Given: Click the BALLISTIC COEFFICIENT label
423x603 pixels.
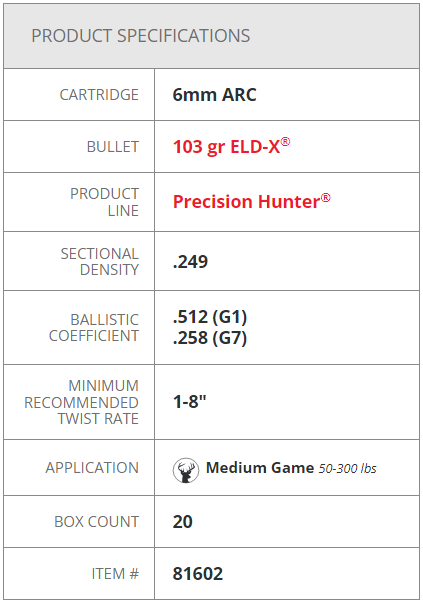Looking at the screenshot, I should [94, 328].
